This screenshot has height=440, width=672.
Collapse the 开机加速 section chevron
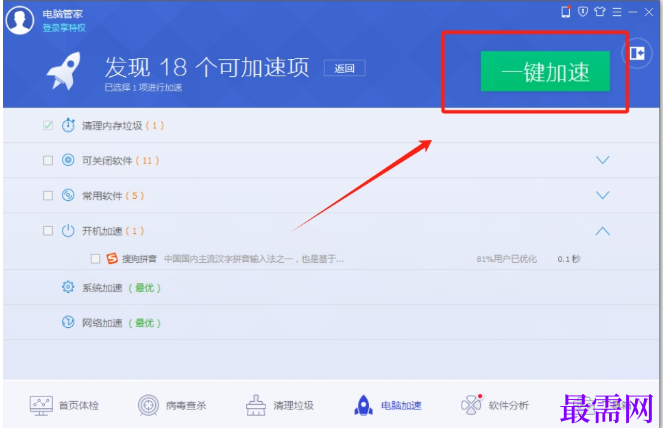coord(603,231)
